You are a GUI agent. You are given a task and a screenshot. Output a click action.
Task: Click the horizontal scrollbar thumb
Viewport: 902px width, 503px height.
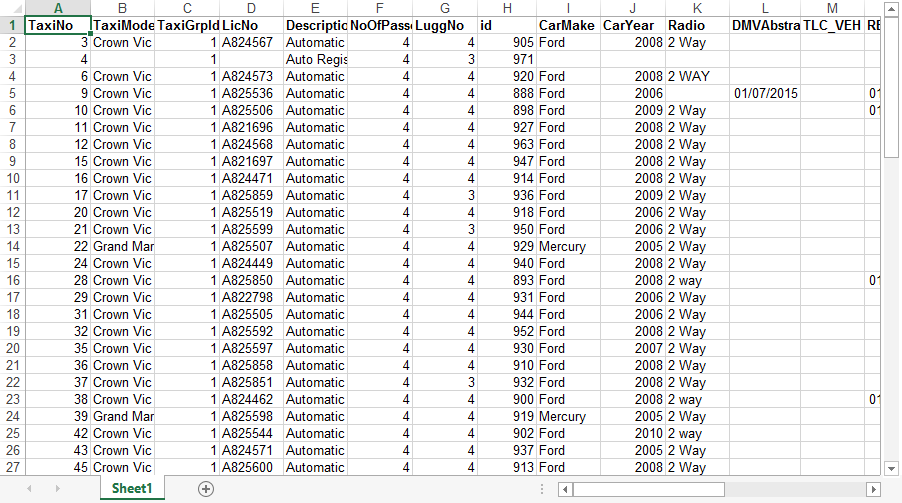(650, 489)
